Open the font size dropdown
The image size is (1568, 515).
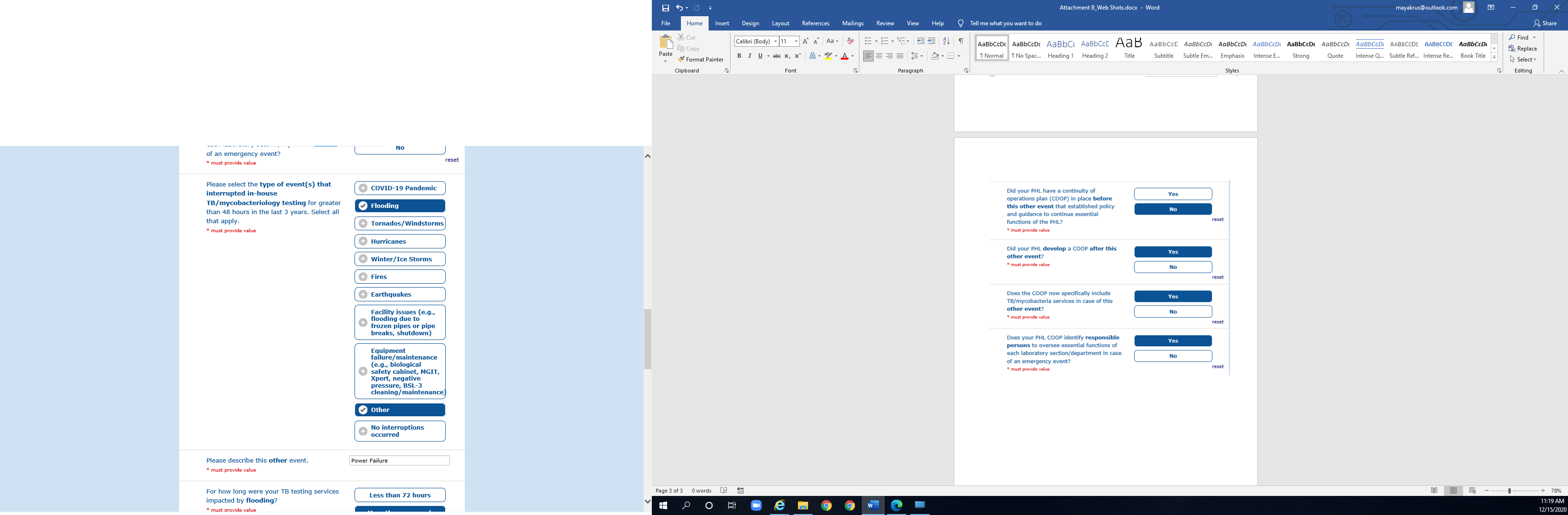[x=796, y=41]
